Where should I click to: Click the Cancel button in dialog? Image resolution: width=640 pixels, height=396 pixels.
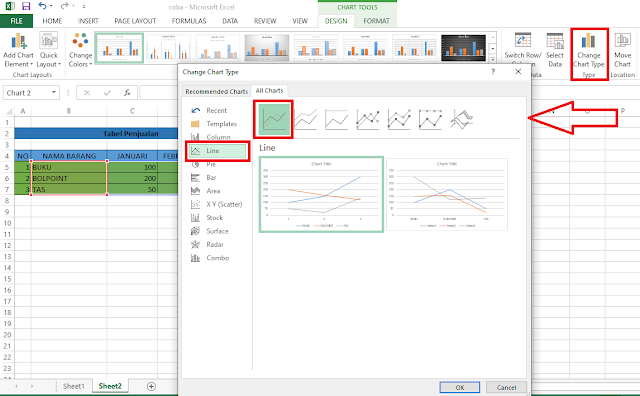[x=507, y=387]
